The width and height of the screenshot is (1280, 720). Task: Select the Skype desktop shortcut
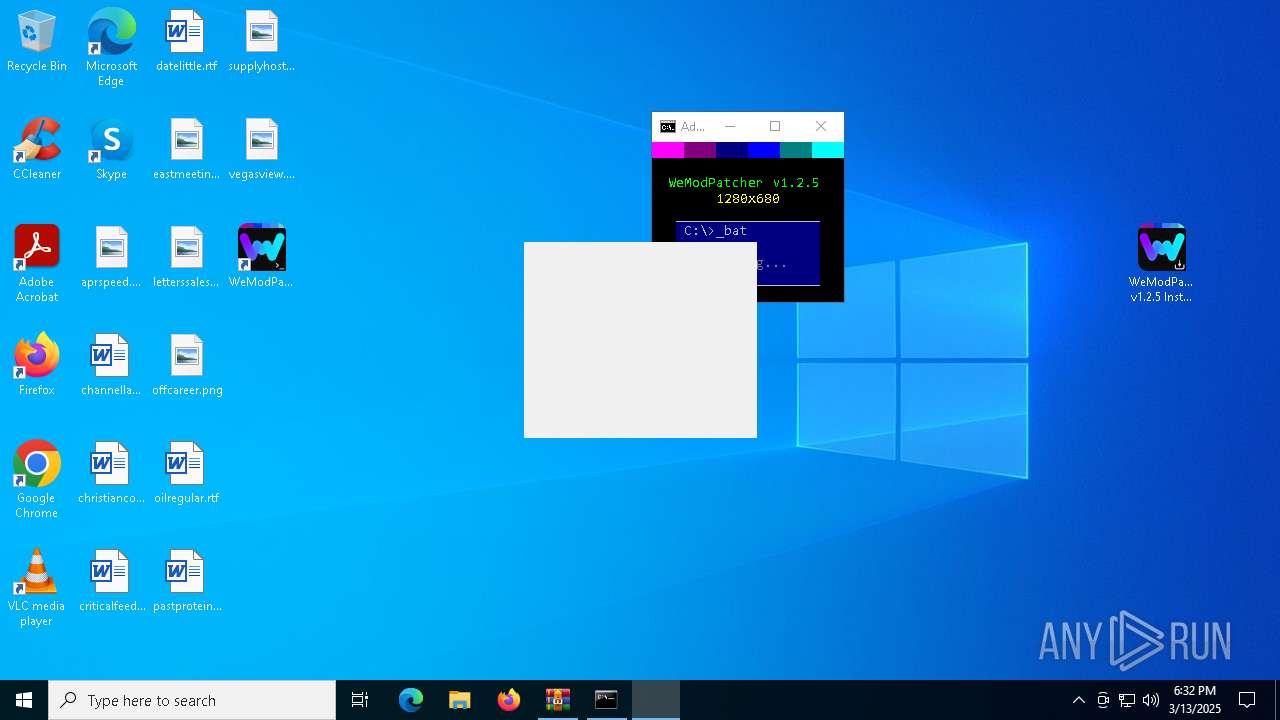point(111,150)
